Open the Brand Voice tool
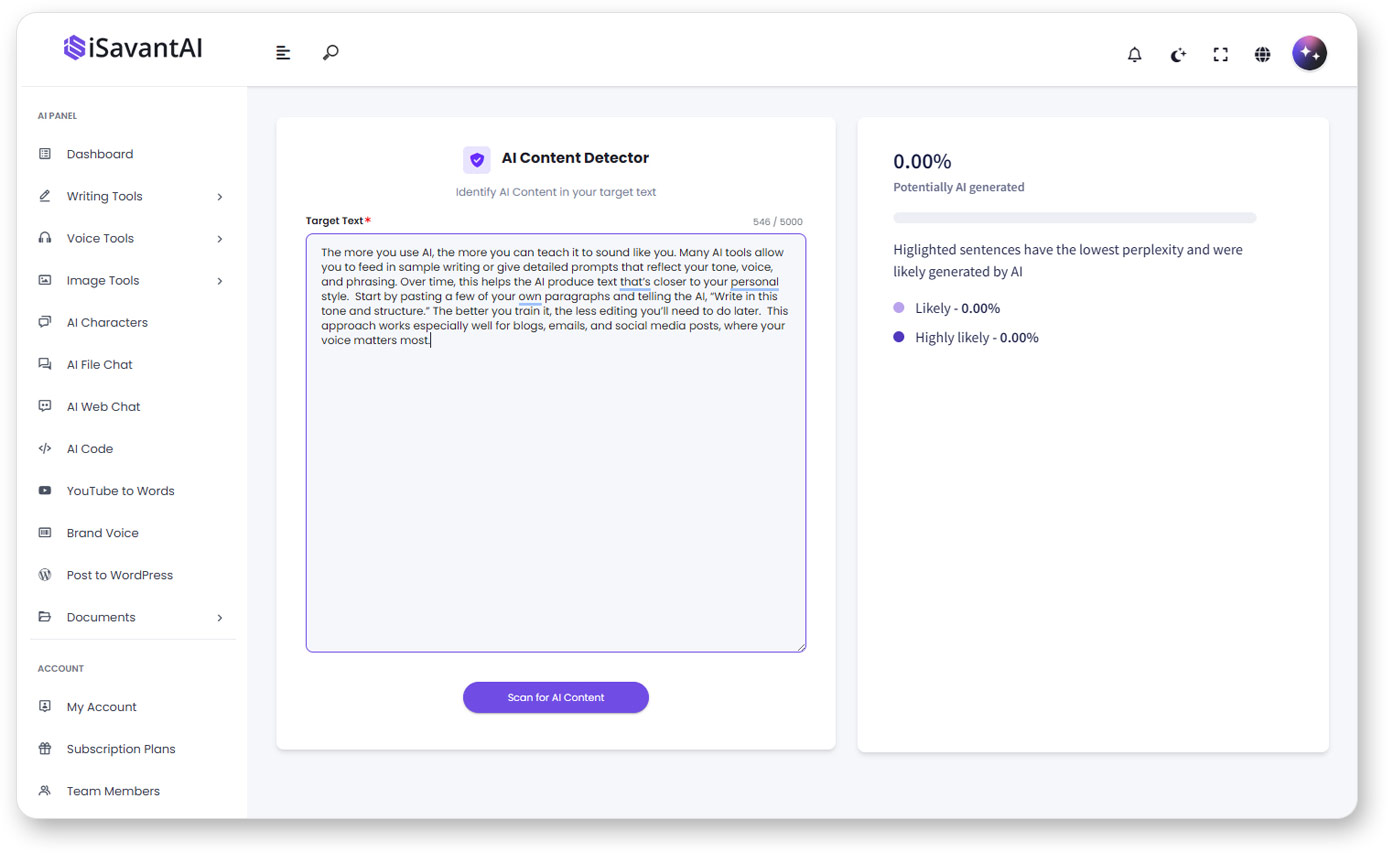 point(102,532)
